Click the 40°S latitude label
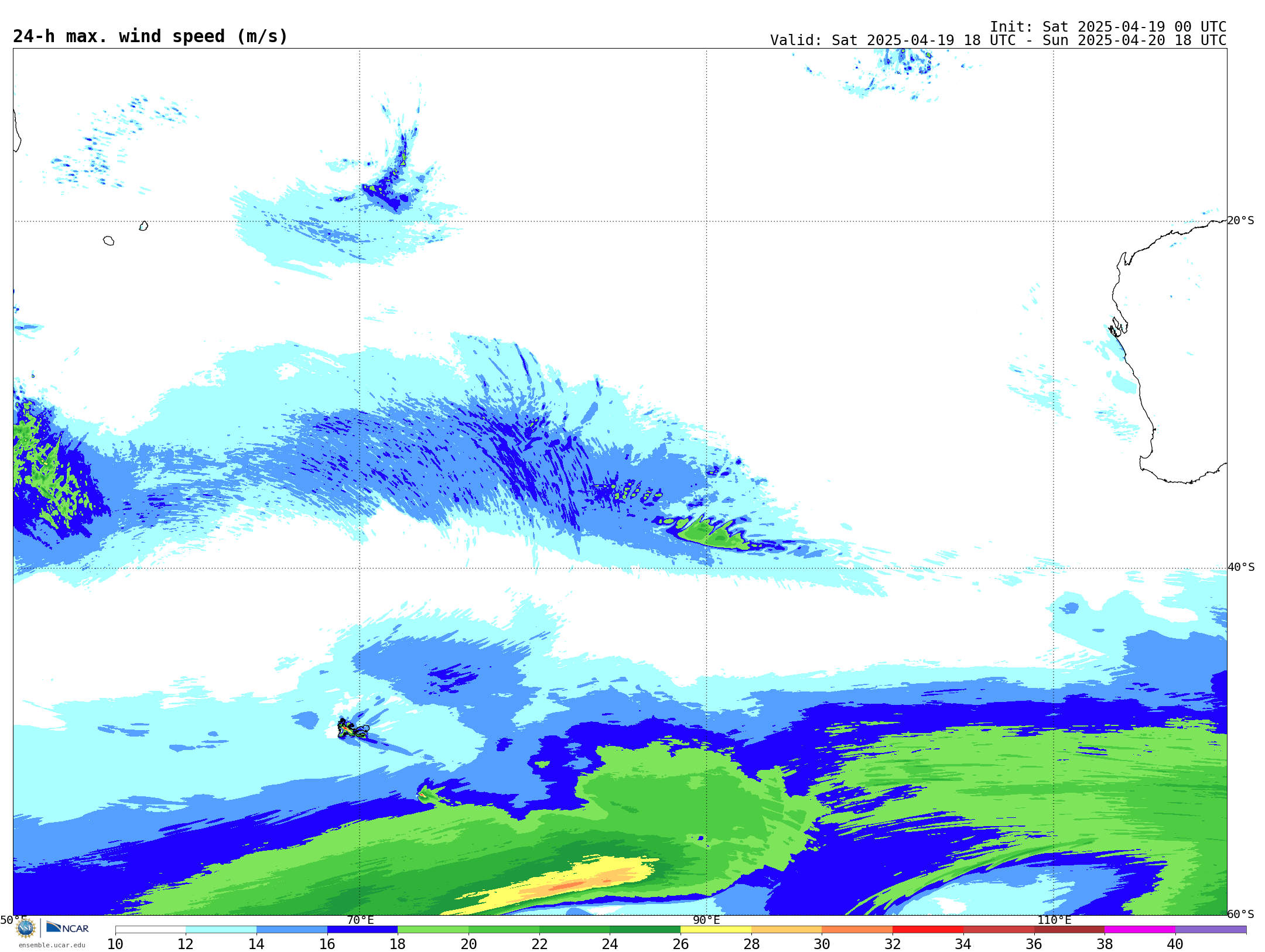1265x952 pixels. 1241,567
